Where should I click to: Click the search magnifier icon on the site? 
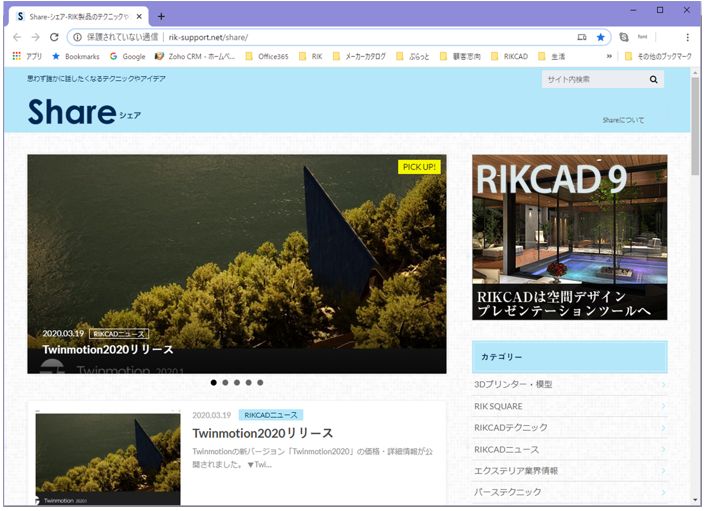point(653,79)
